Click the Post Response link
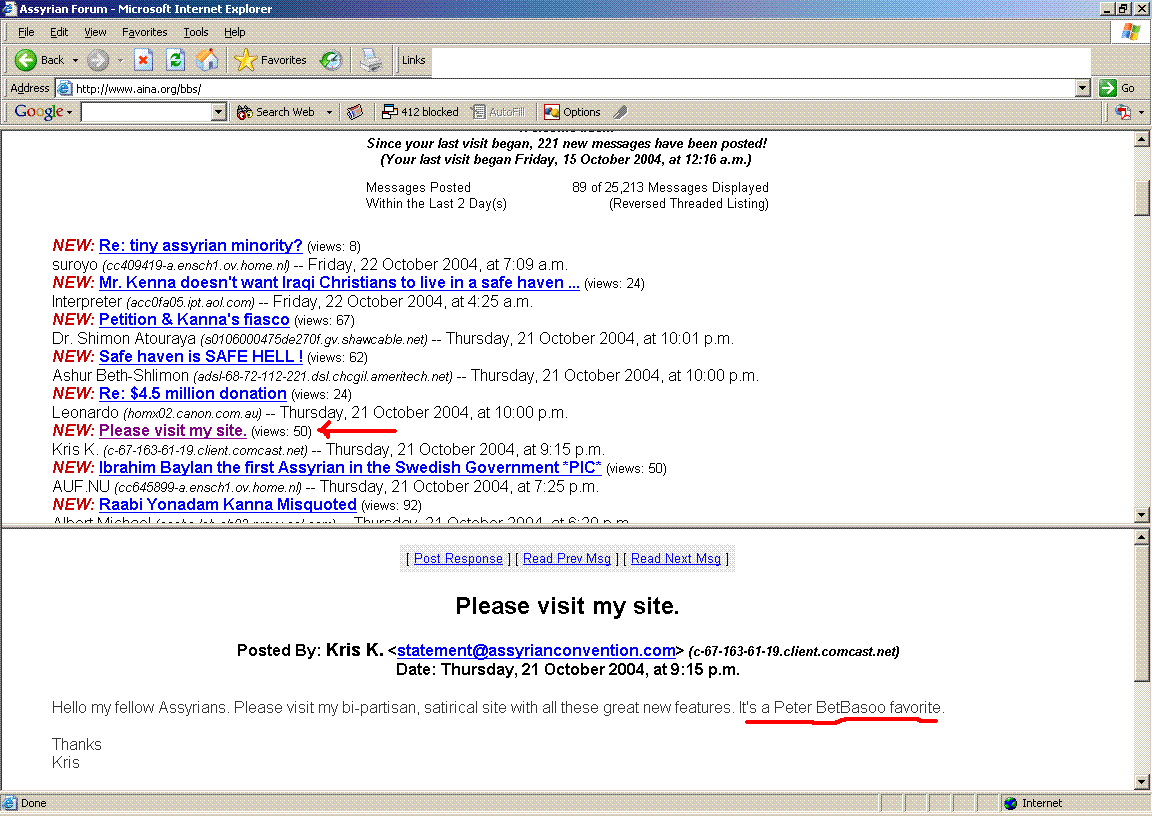 (x=458, y=558)
